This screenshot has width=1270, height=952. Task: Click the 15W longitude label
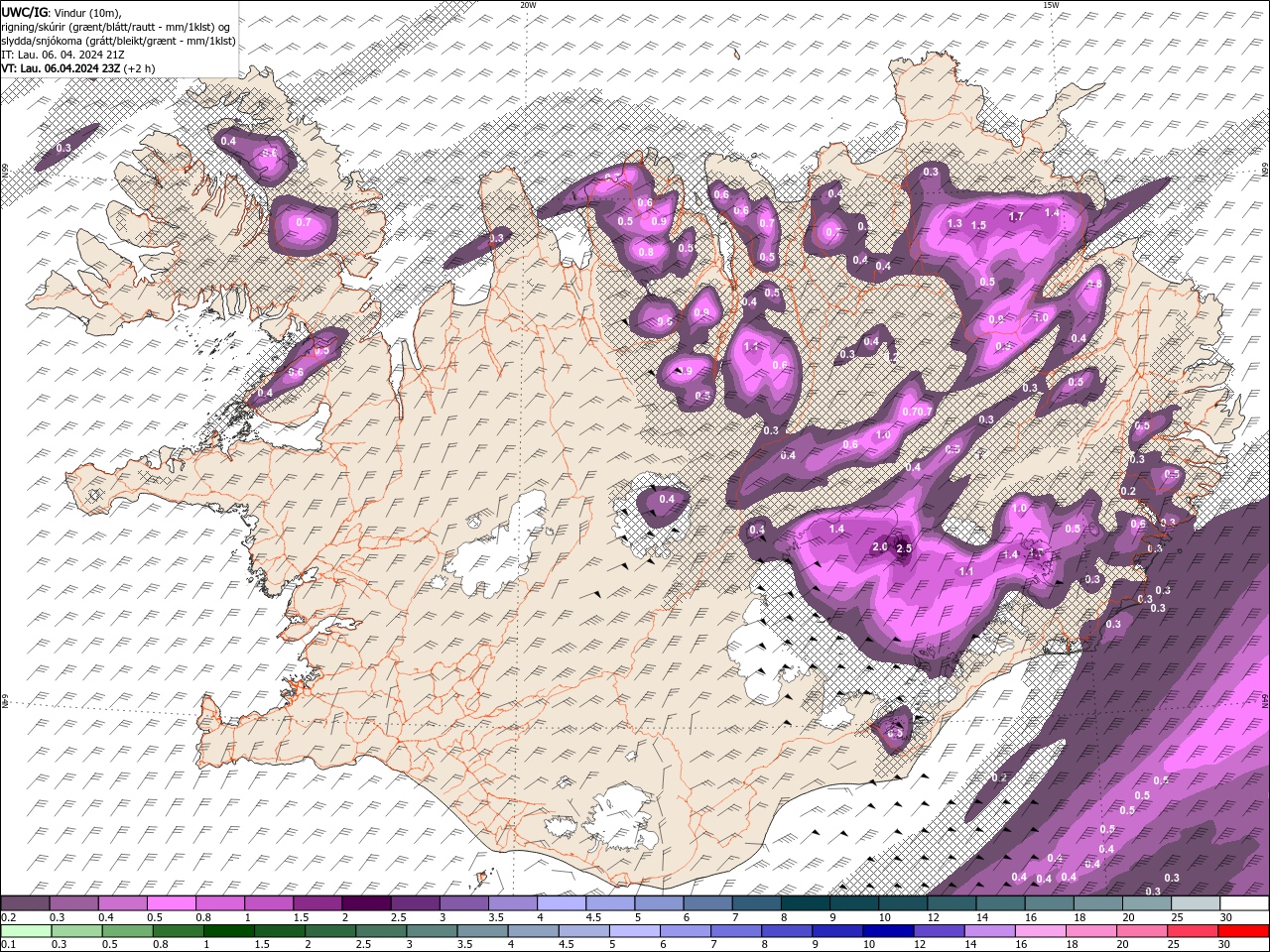click(x=1051, y=5)
